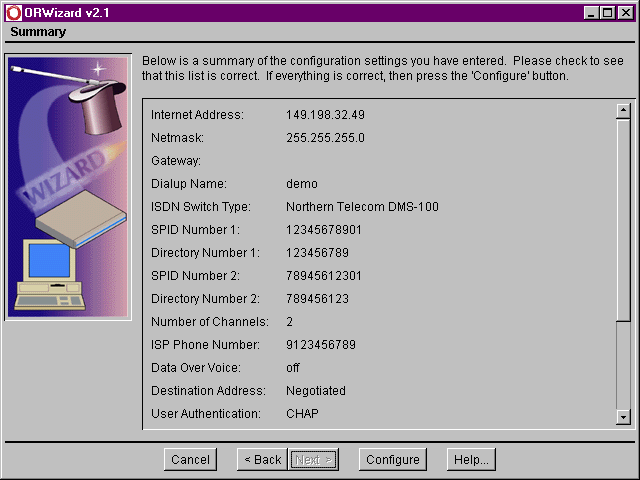Minimize the ORWizard window
The width and height of the screenshot is (640, 480).
590,12
